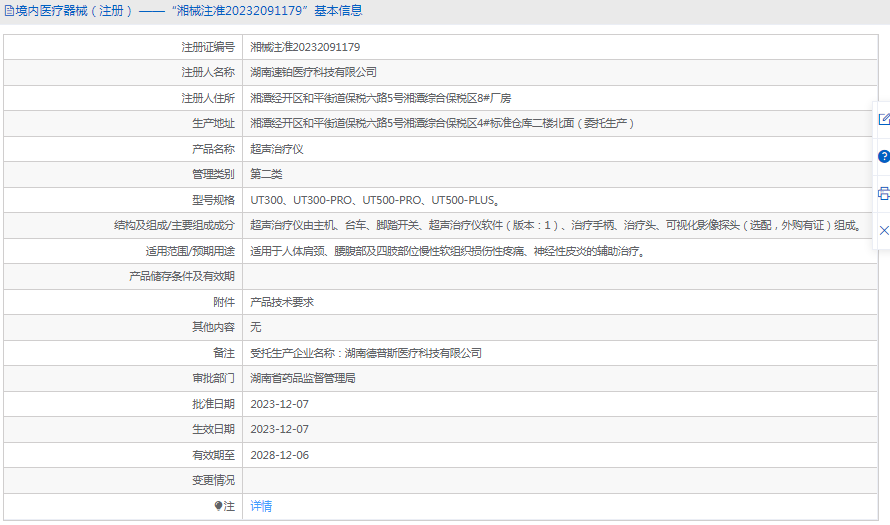Click the page title 境内医疗器械（注册）基本信息
Viewport: 890px width, 525px height.
tap(189, 11)
